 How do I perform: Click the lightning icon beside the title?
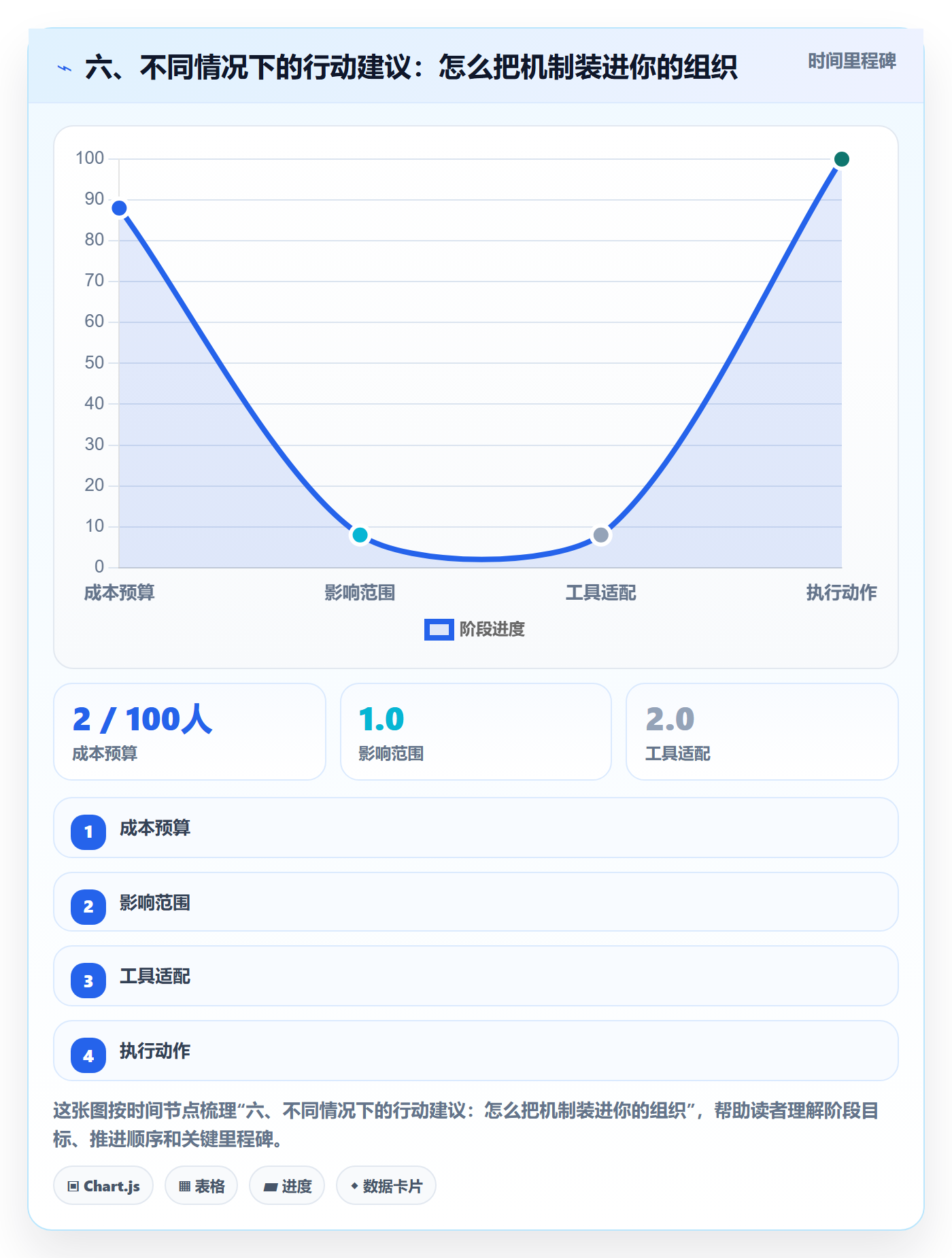tap(65, 68)
